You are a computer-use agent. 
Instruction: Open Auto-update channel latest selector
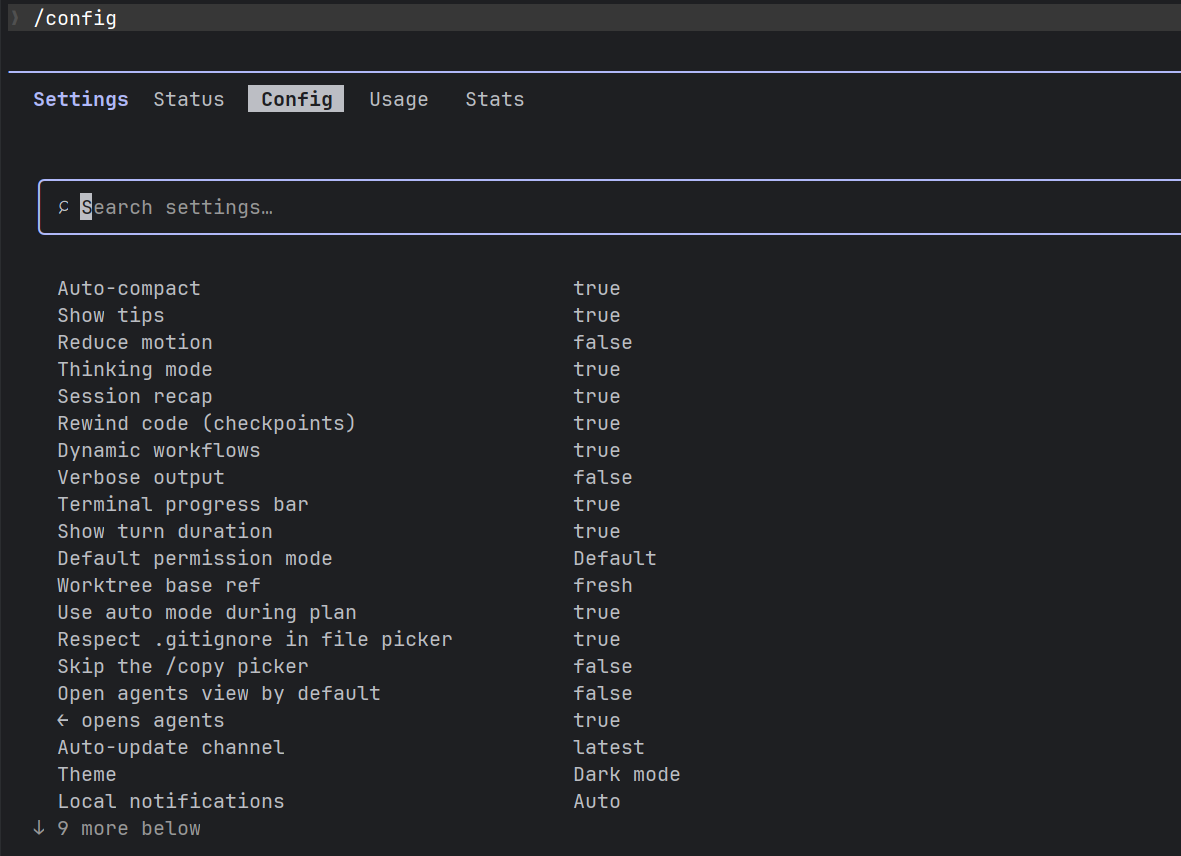pos(609,748)
